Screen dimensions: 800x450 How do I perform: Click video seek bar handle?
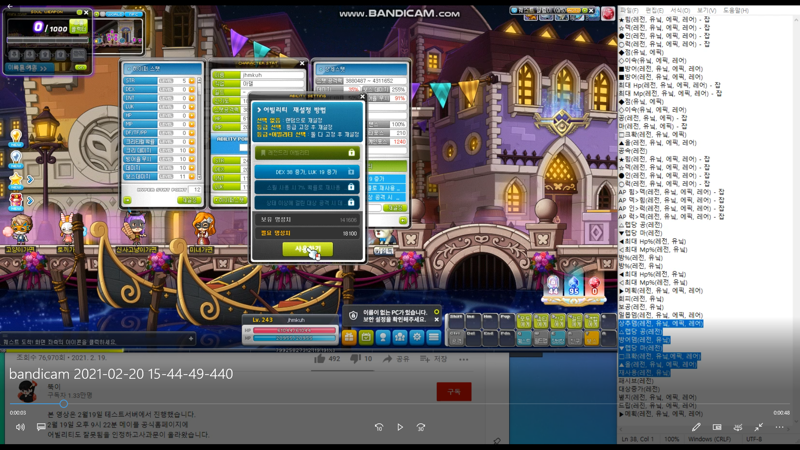click(x=63, y=404)
